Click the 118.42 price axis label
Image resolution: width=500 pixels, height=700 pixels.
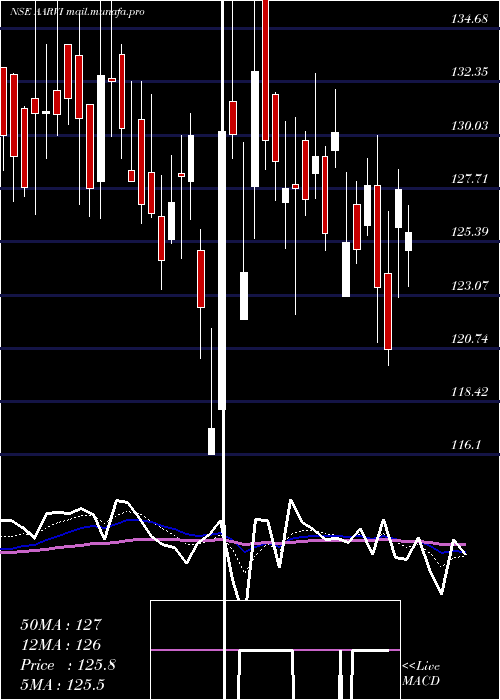[x=470, y=392]
